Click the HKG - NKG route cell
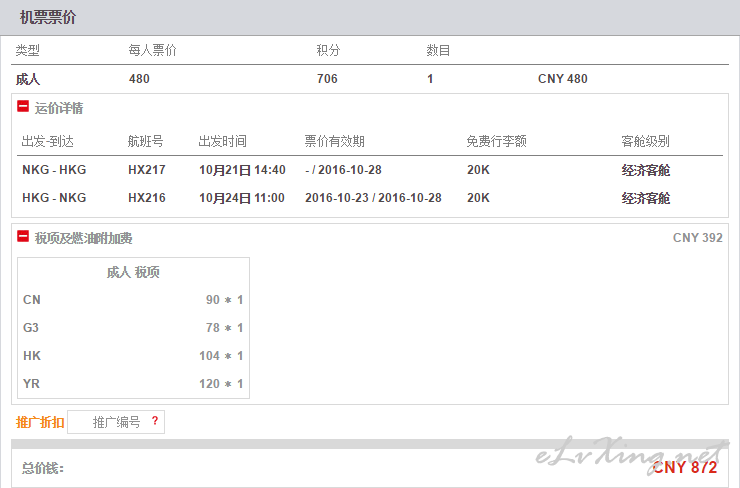This screenshot has width=740, height=488. click(x=54, y=198)
